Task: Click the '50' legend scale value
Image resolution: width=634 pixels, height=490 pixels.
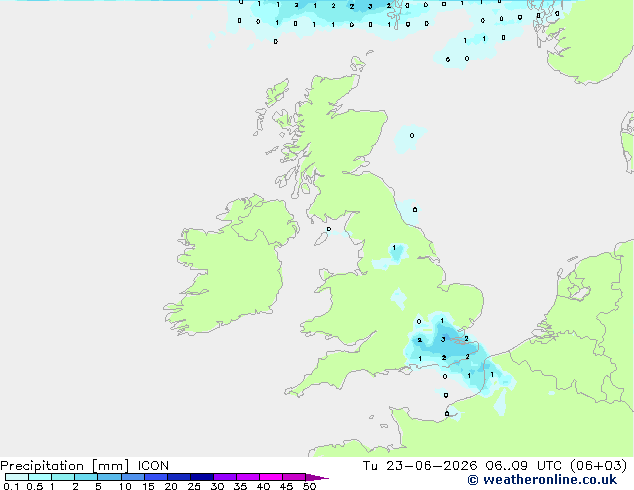Action: 309,486
